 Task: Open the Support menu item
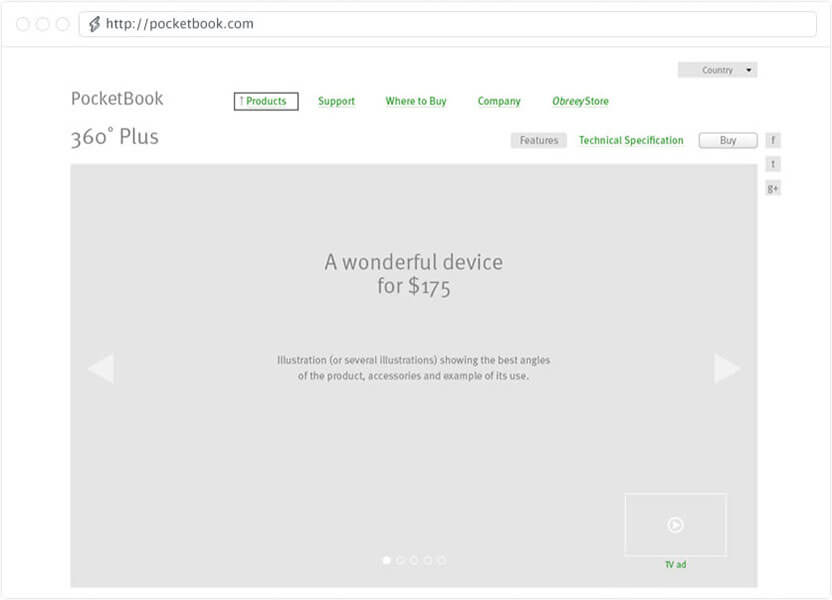point(336,101)
